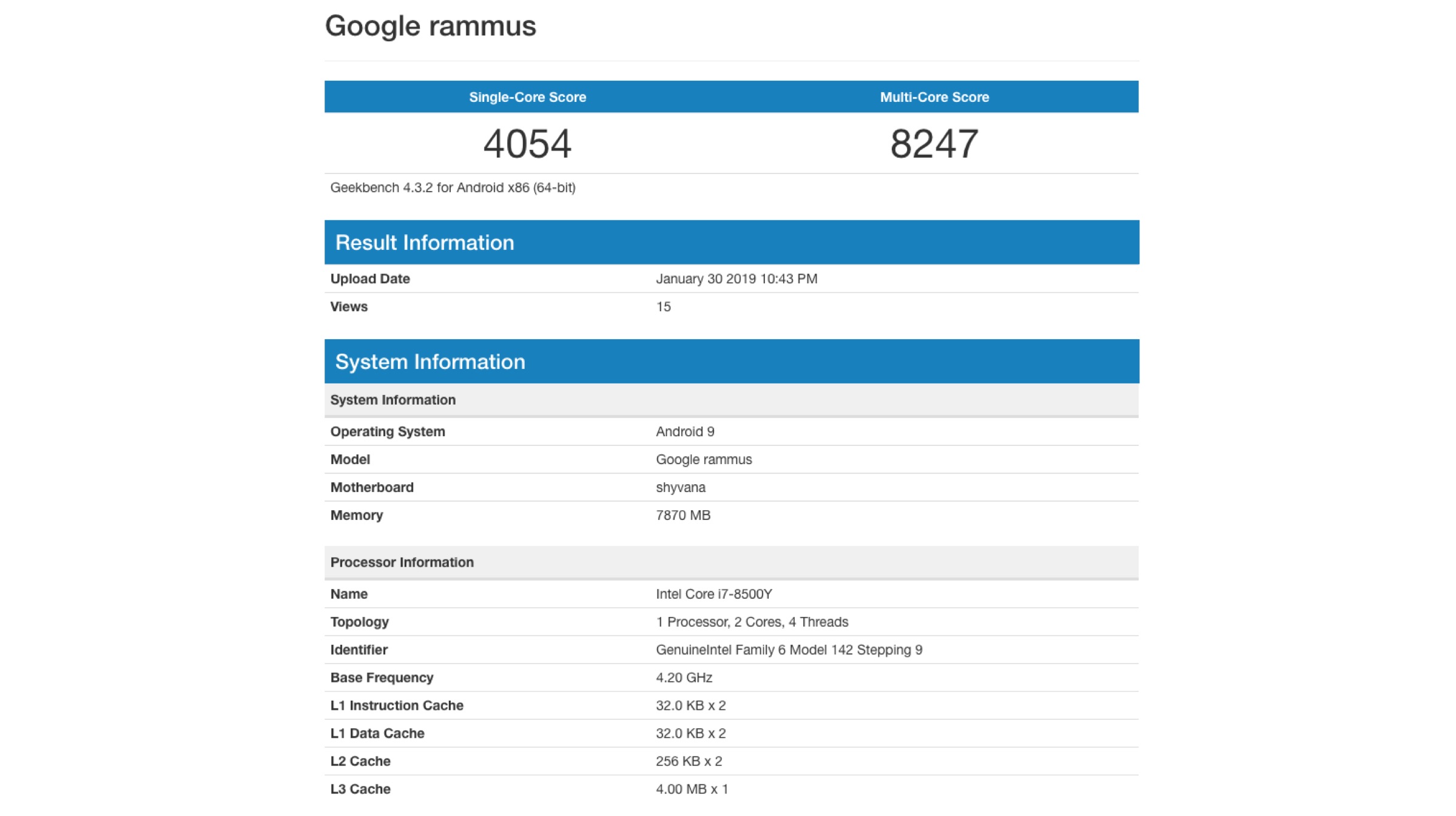
Task: Click the Single-Core Score header
Action: [x=527, y=97]
